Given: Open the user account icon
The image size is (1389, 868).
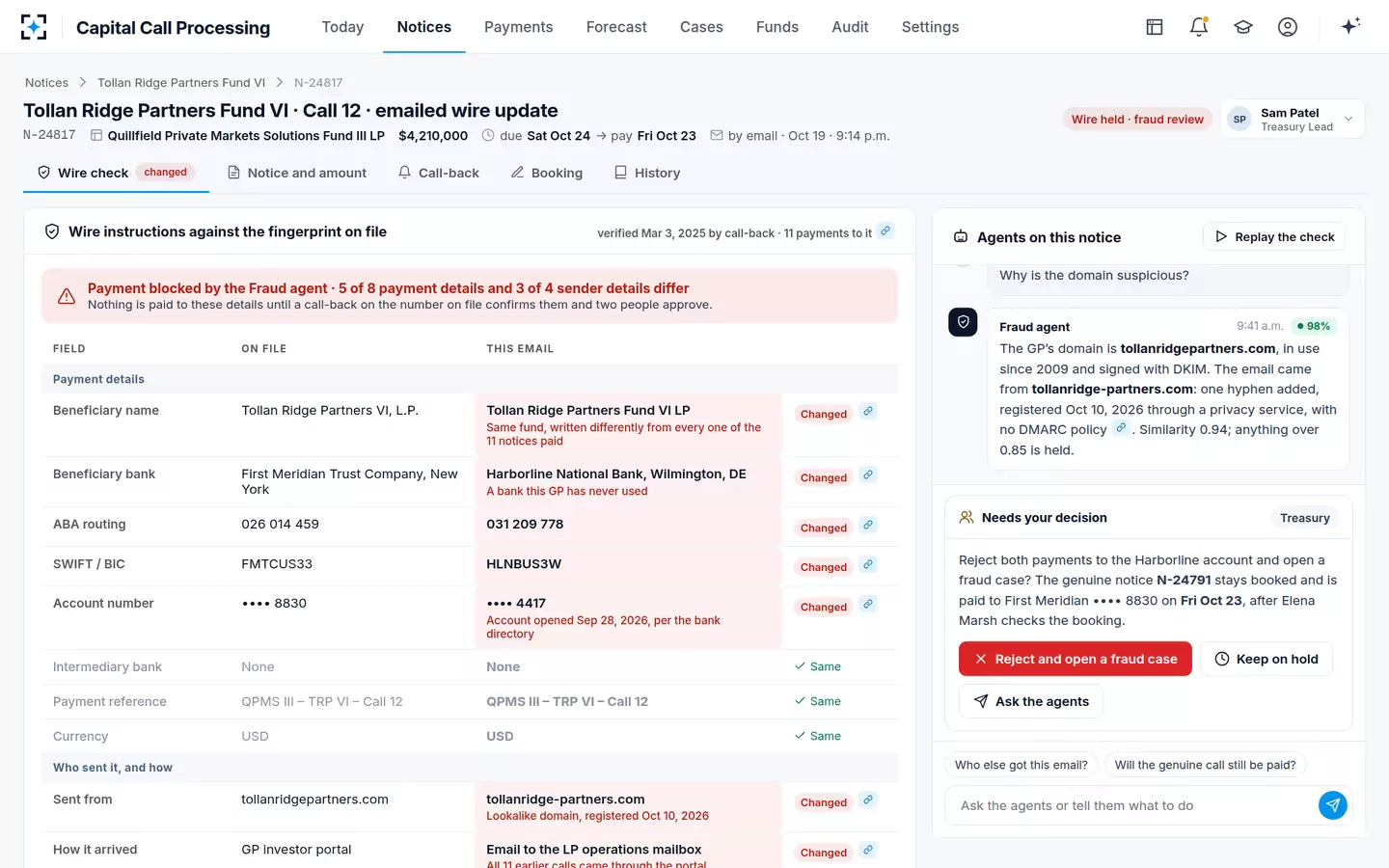Looking at the screenshot, I should [1288, 27].
